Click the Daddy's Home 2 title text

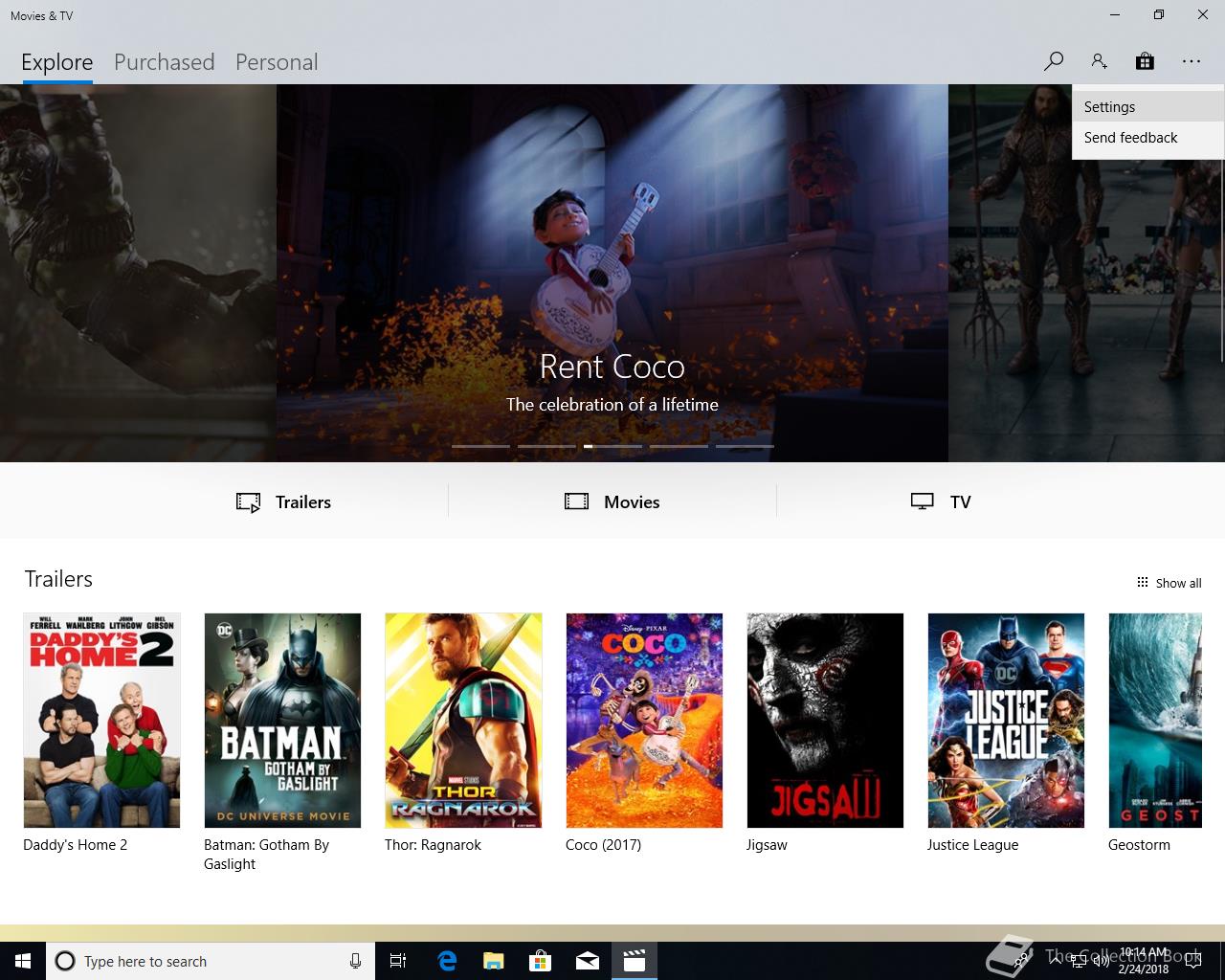76,845
